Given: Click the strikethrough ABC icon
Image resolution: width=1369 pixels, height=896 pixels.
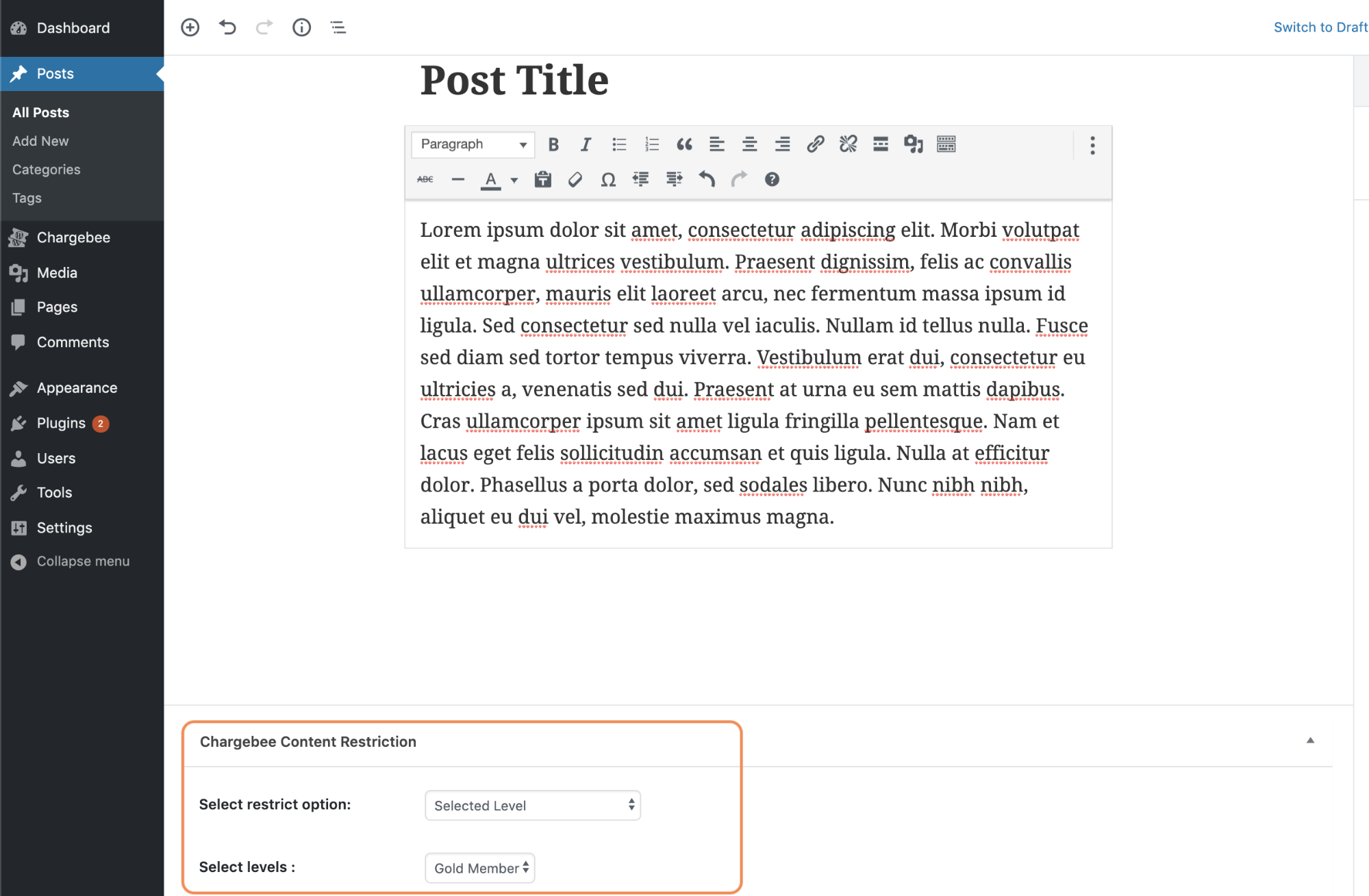Looking at the screenshot, I should coord(425,179).
